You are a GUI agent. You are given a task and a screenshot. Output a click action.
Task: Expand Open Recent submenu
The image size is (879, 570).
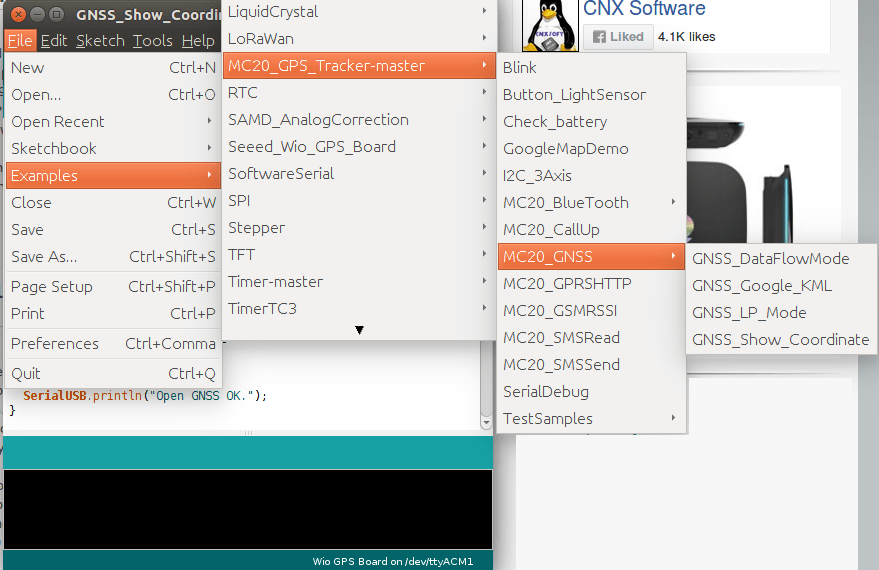(113, 122)
